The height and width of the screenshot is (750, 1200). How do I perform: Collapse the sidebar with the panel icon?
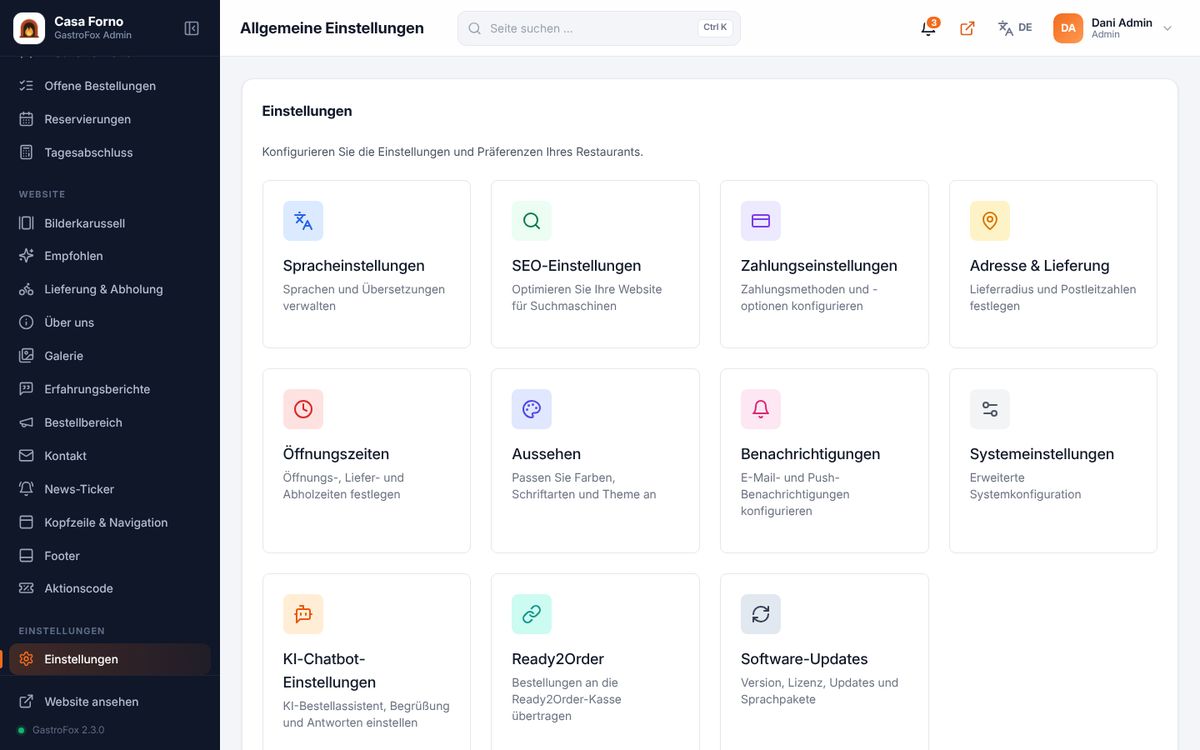(192, 28)
